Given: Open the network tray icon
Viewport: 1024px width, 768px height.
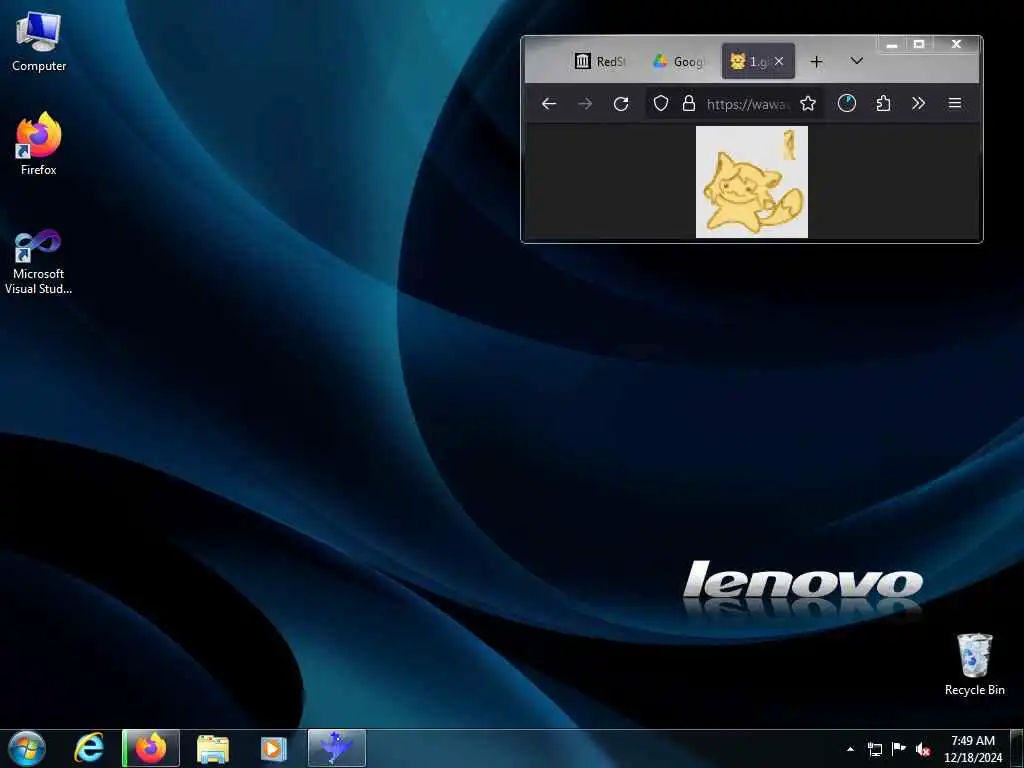Looking at the screenshot, I should 874,749.
